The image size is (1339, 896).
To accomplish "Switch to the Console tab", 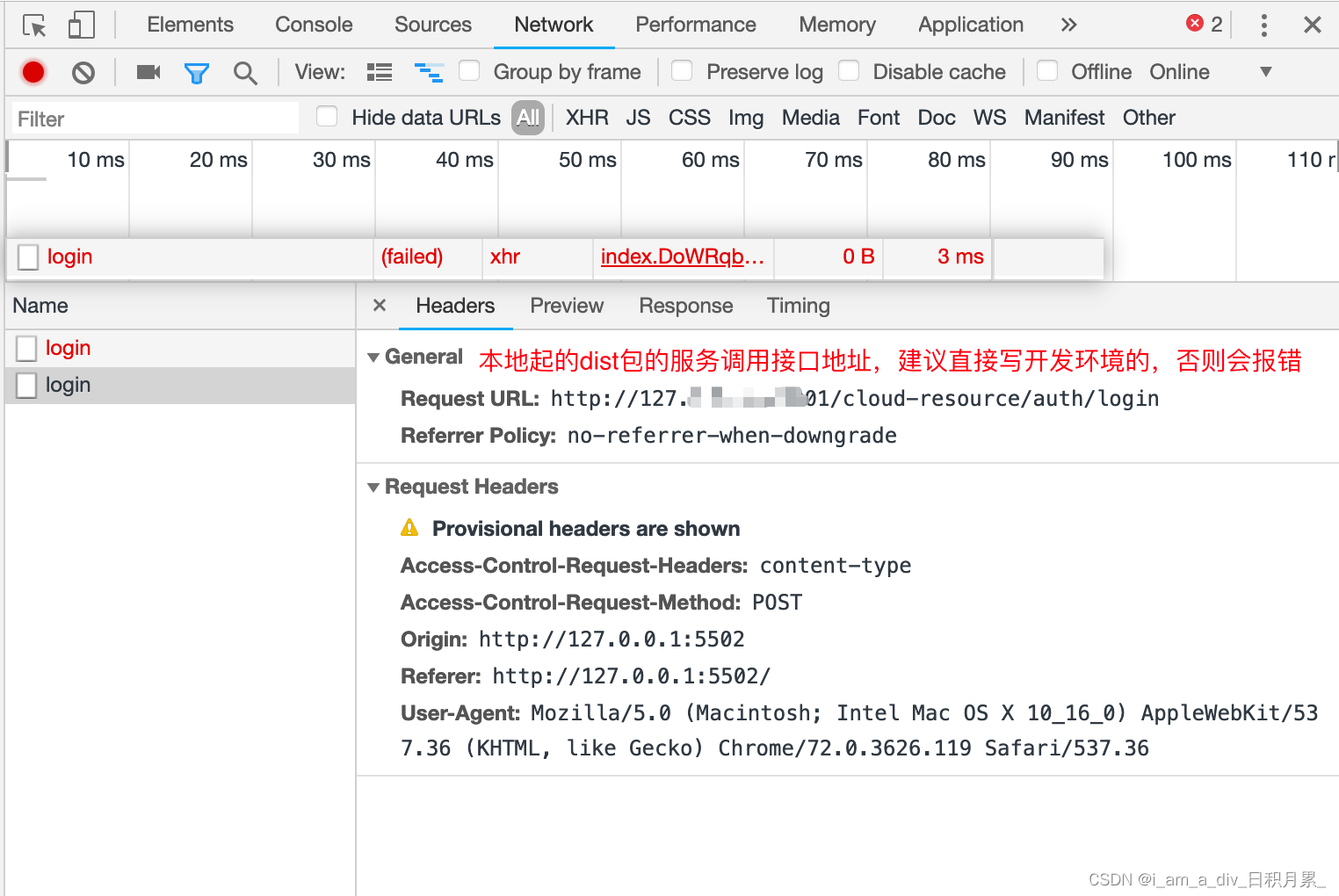I will 313,25.
